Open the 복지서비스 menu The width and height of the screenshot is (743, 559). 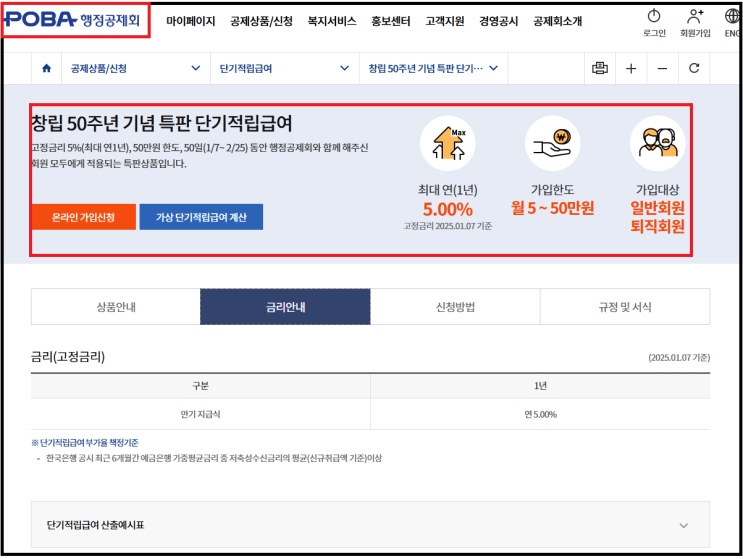(332, 21)
